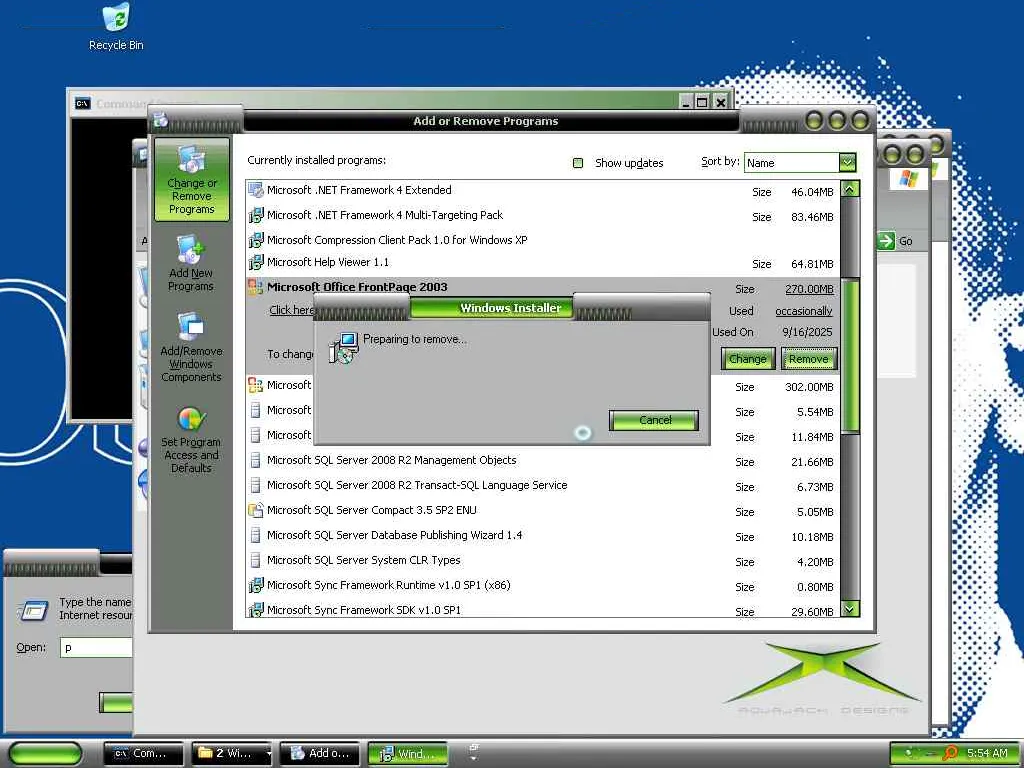Click icon of SQL Server Transact-SQL Language Service
This screenshot has height=768, width=1024.
click(255, 485)
